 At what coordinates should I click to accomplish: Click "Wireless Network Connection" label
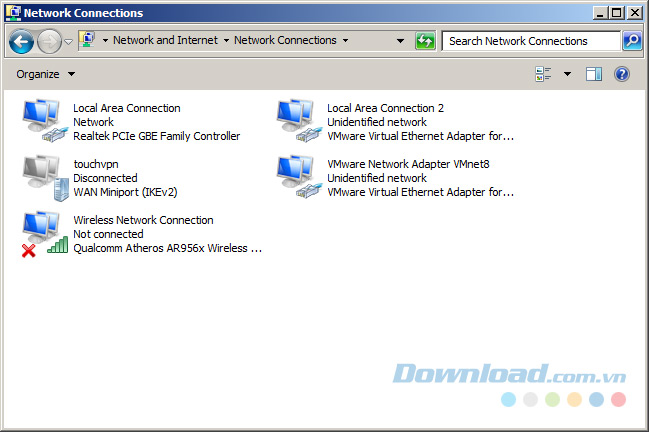[x=143, y=220]
